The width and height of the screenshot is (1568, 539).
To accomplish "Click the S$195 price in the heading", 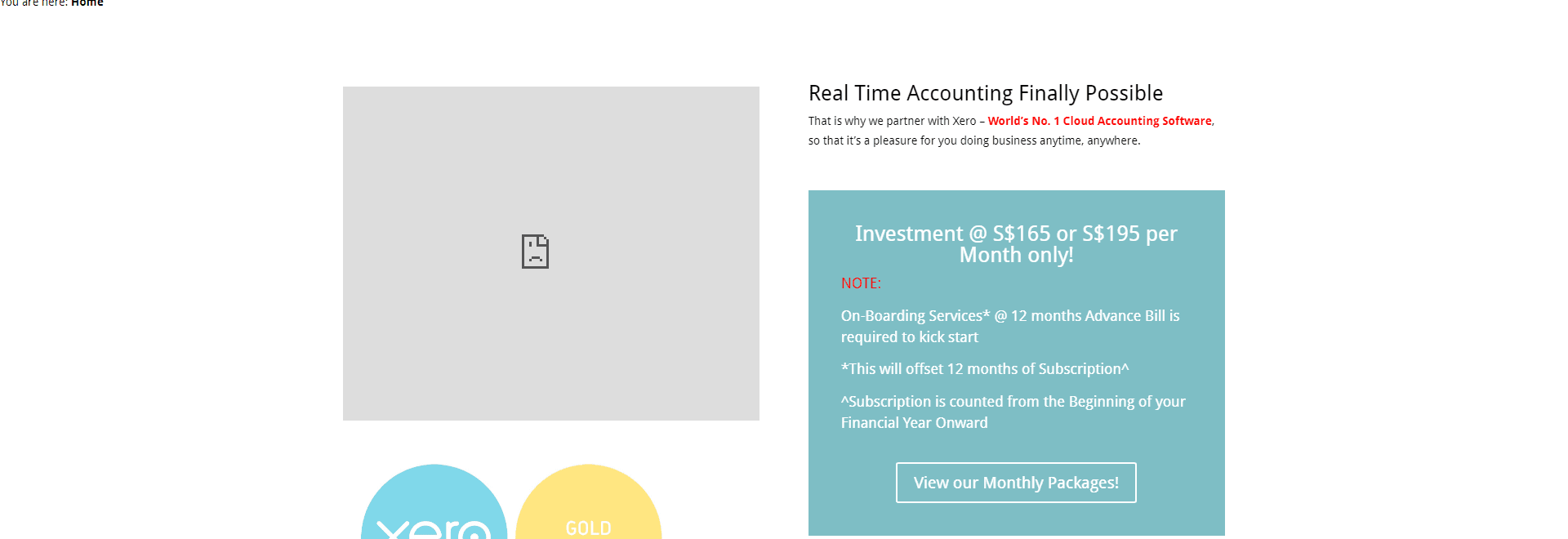I will [x=1111, y=234].
